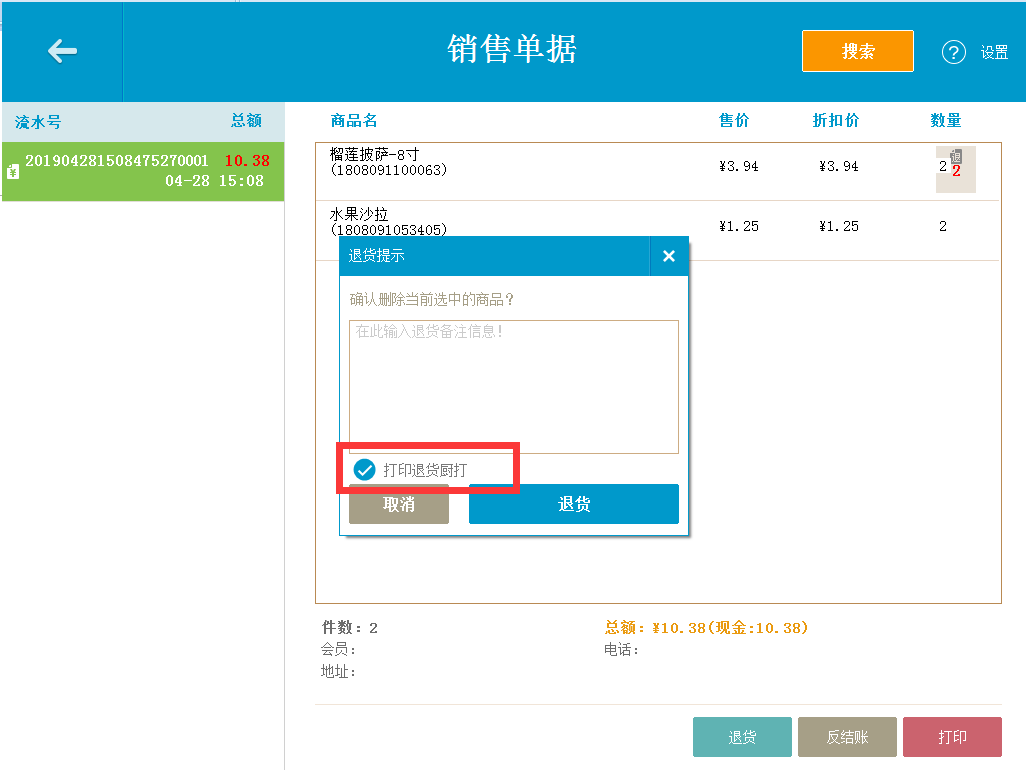Click the back arrow to leave 销售单据

point(62,52)
